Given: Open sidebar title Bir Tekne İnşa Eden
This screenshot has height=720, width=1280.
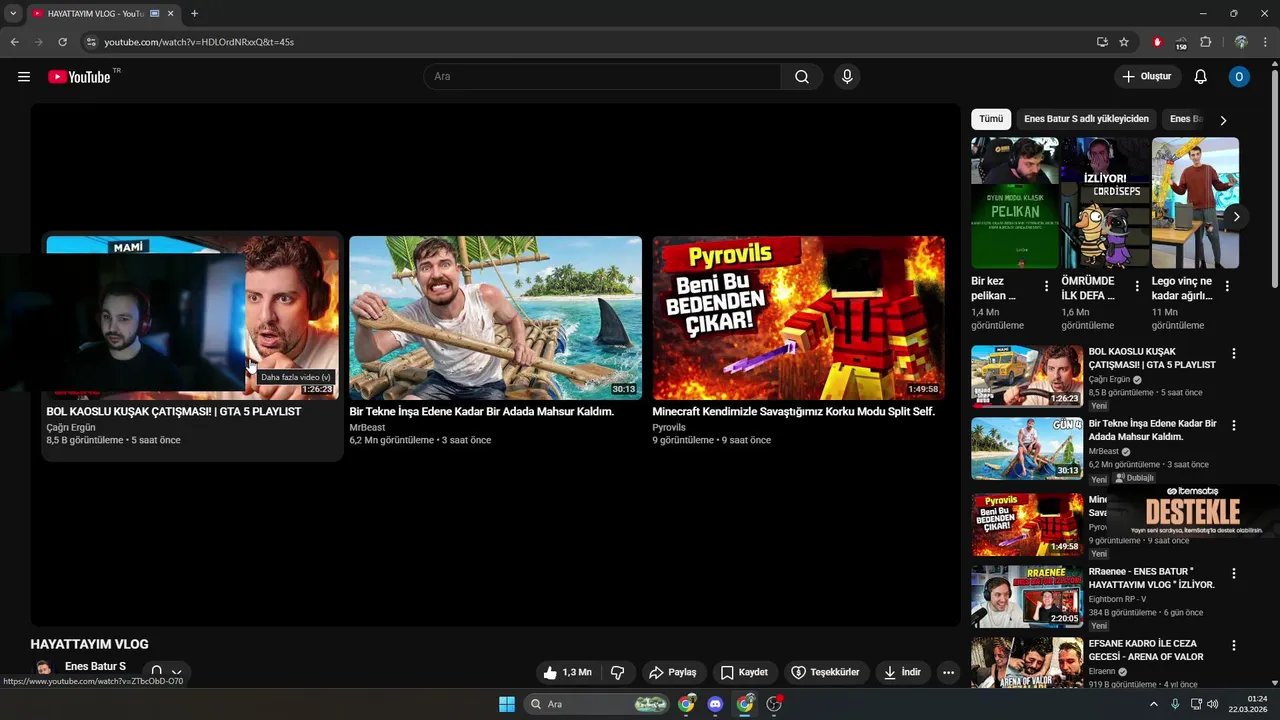Looking at the screenshot, I should coord(1153,430).
